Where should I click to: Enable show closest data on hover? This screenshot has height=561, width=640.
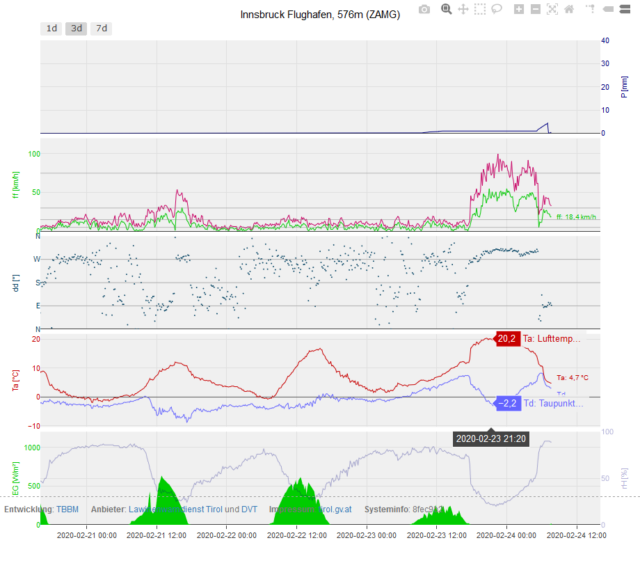[x=609, y=9]
